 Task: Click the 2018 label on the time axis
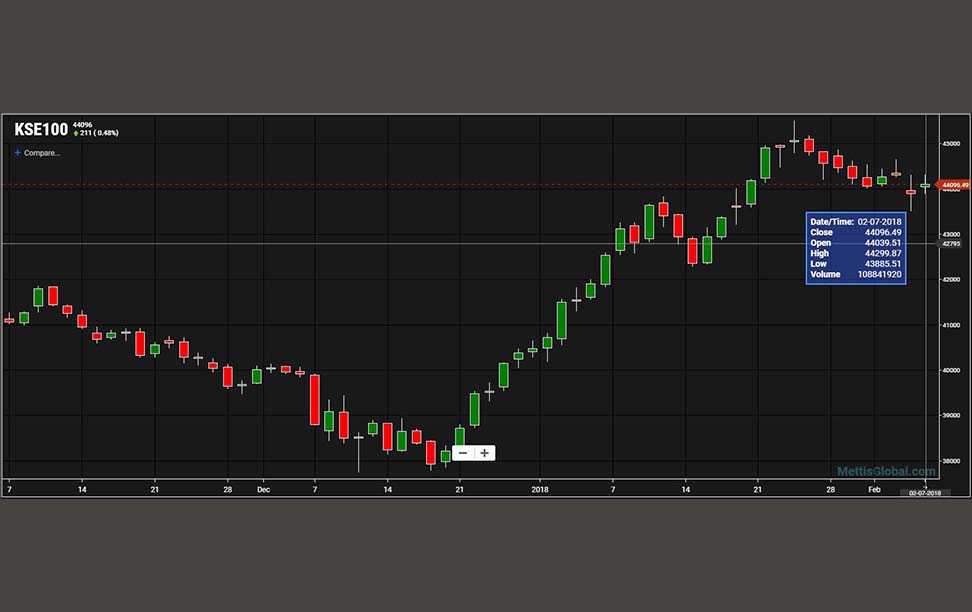click(x=540, y=489)
